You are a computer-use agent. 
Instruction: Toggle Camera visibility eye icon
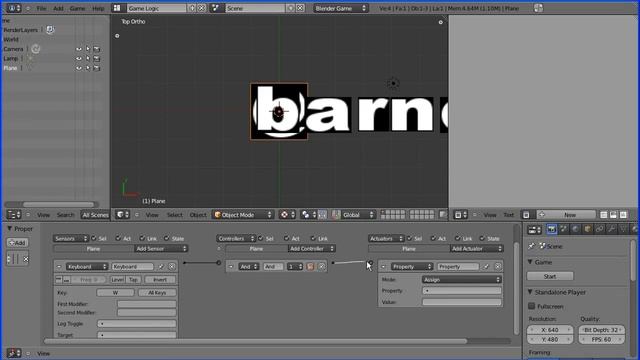tap(79, 49)
